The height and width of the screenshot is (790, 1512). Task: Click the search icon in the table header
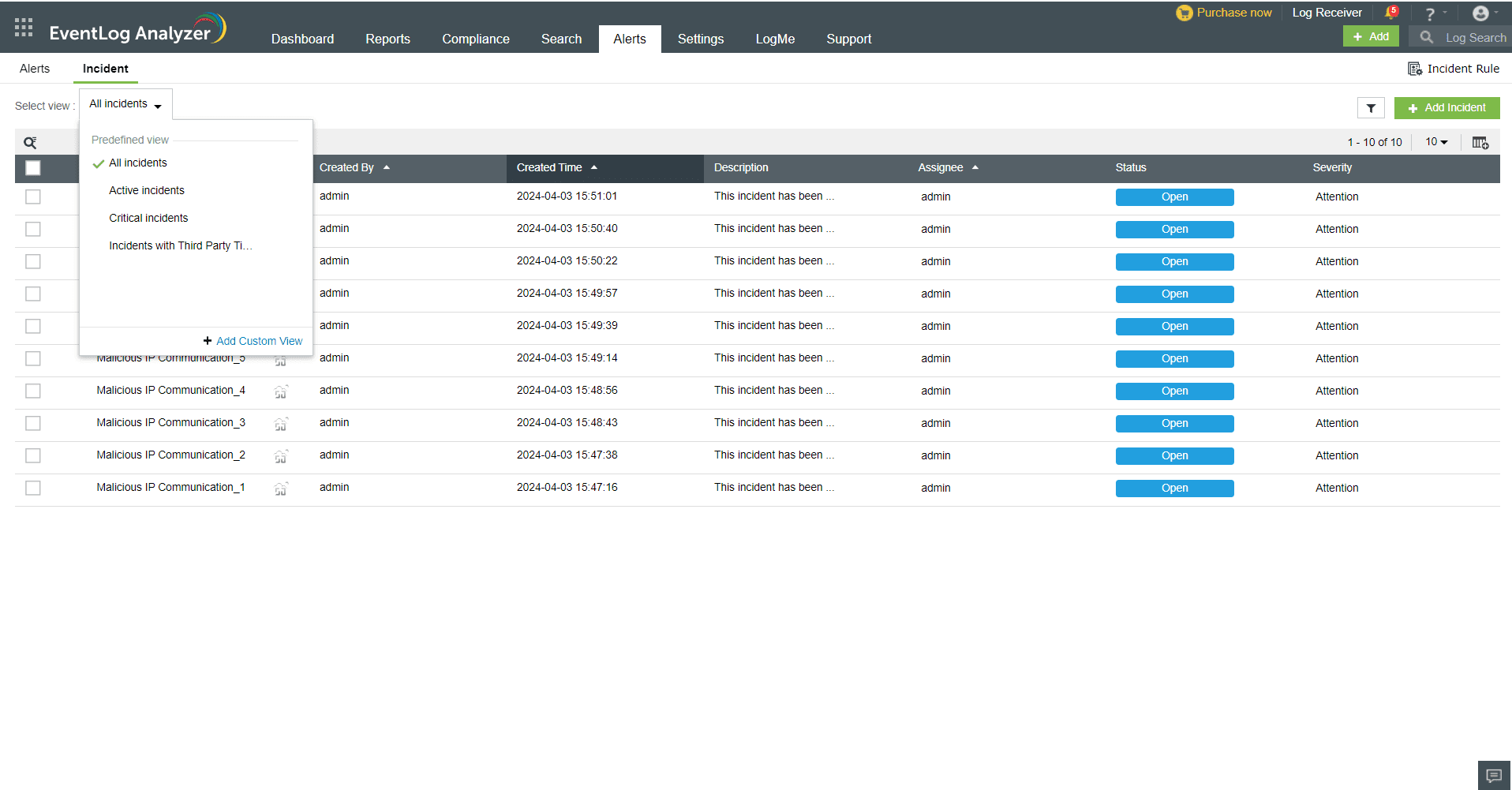pyautogui.click(x=30, y=142)
